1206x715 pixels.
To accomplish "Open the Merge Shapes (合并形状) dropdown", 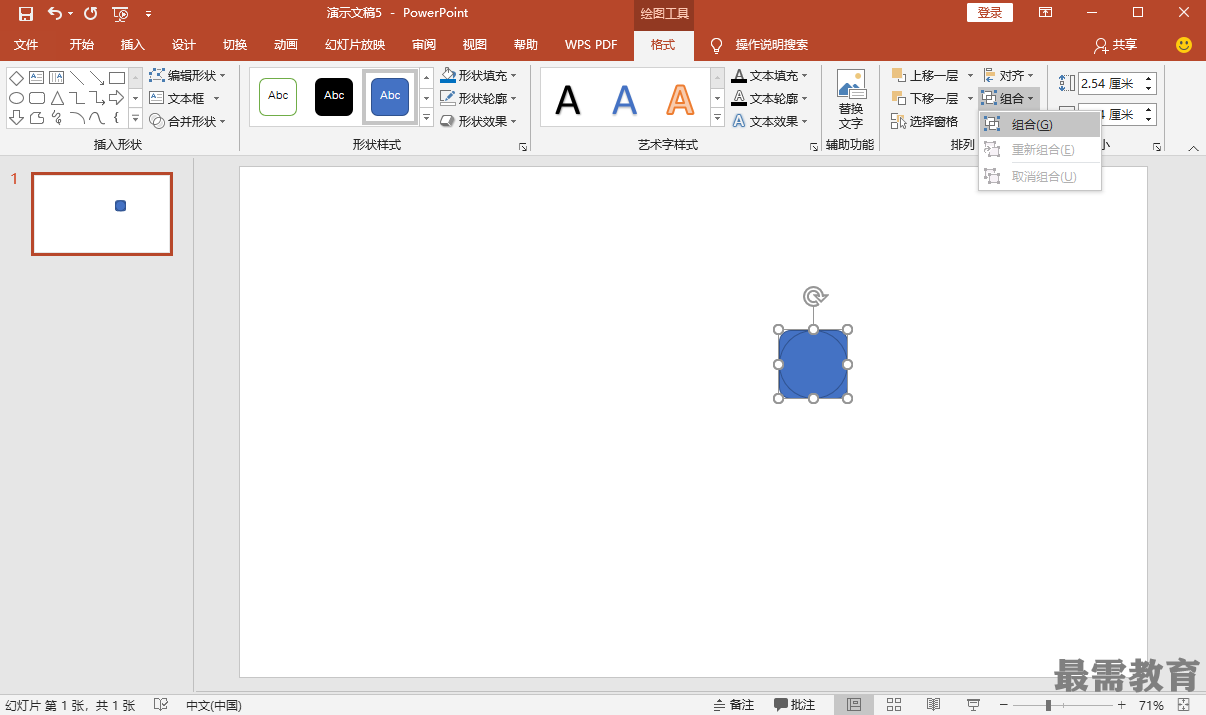I will pos(188,121).
